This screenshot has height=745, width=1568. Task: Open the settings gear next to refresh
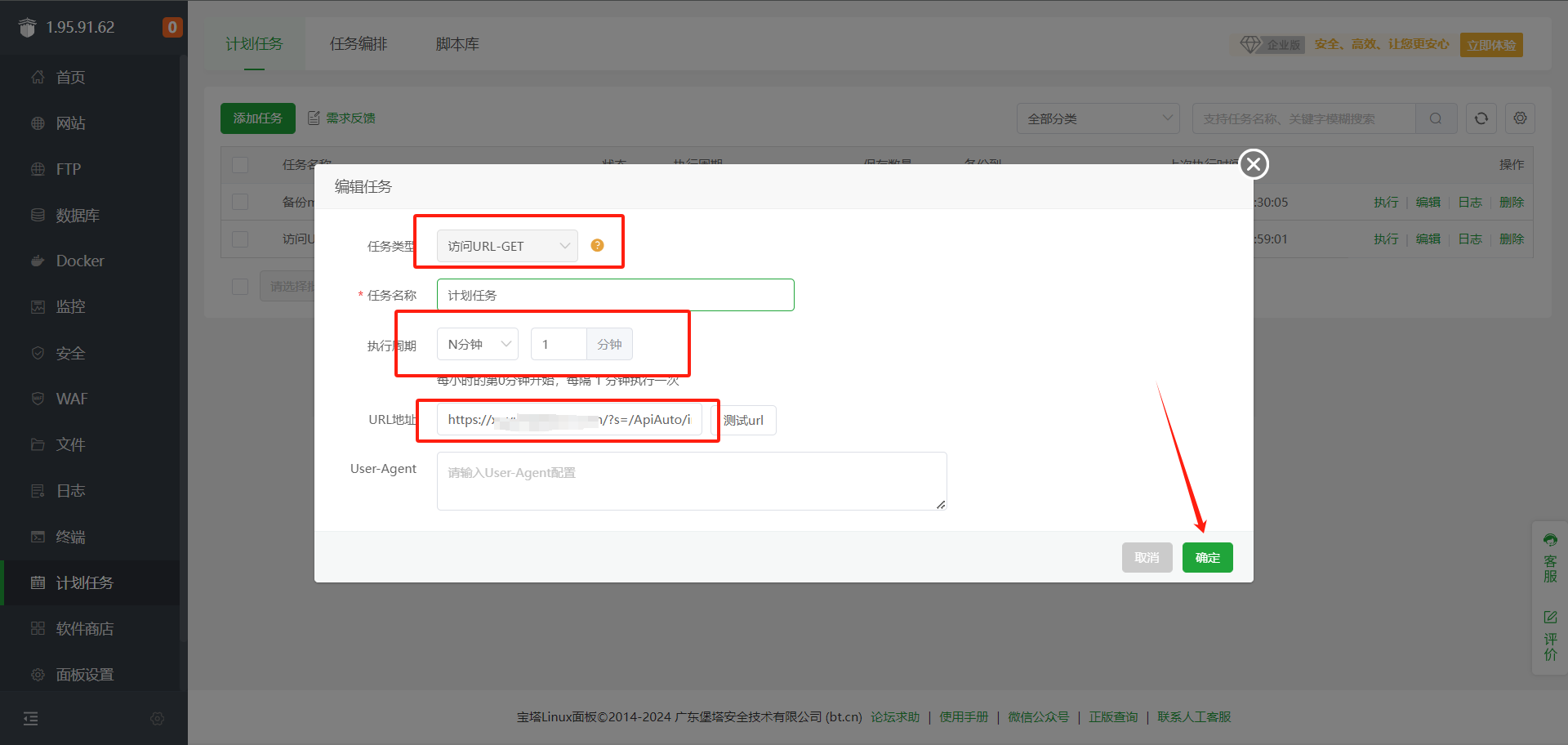click(x=1520, y=118)
